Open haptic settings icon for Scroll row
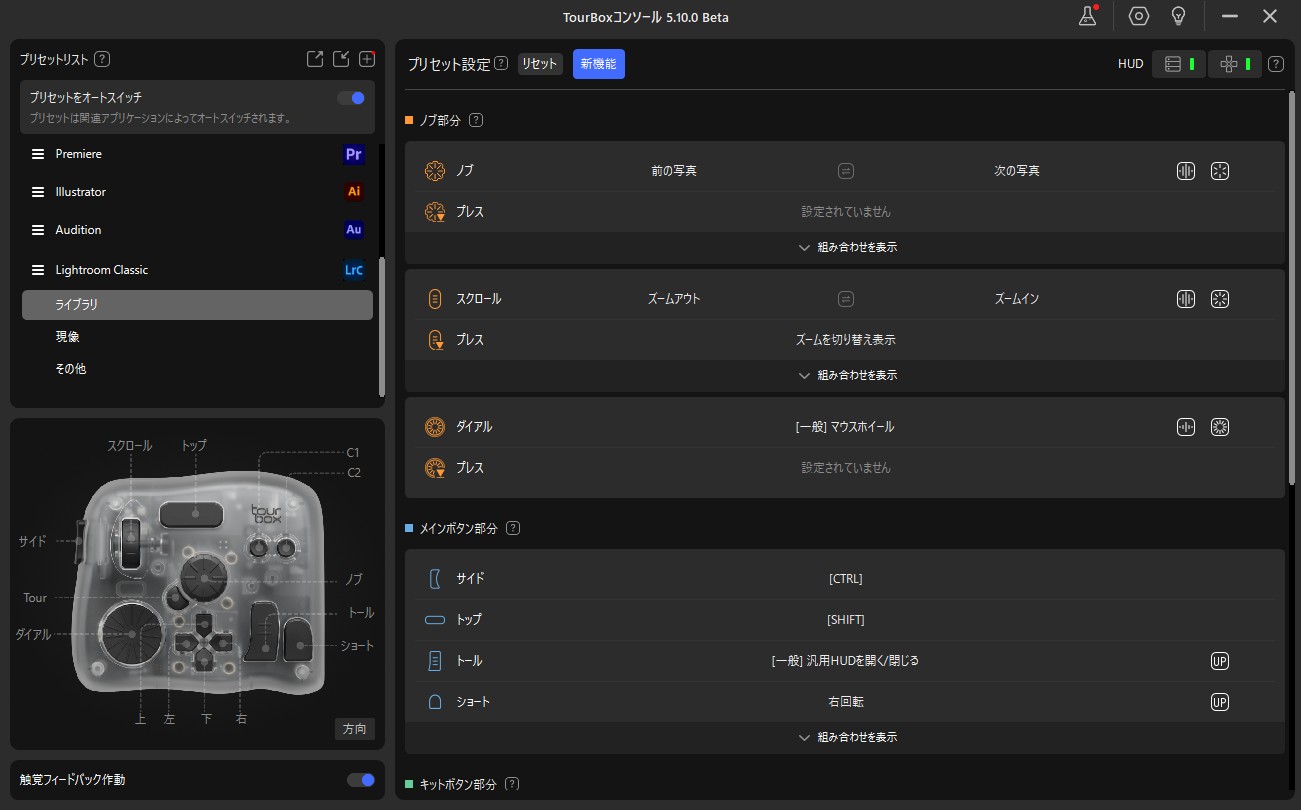The width and height of the screenshot is (1301, 810). click(x=1186, y=299)
